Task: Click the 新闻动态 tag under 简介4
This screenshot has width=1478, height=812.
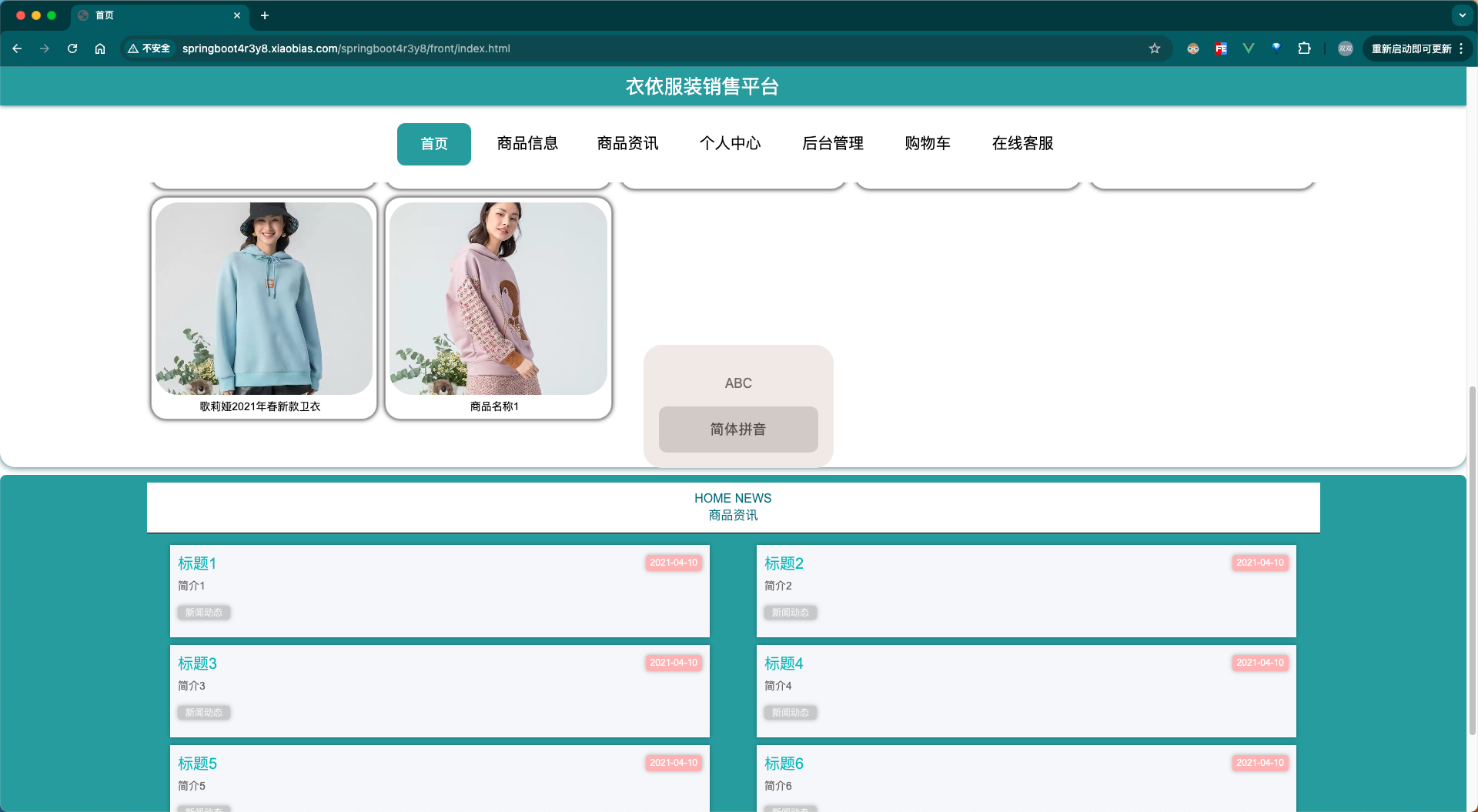Action: [791, 713]
